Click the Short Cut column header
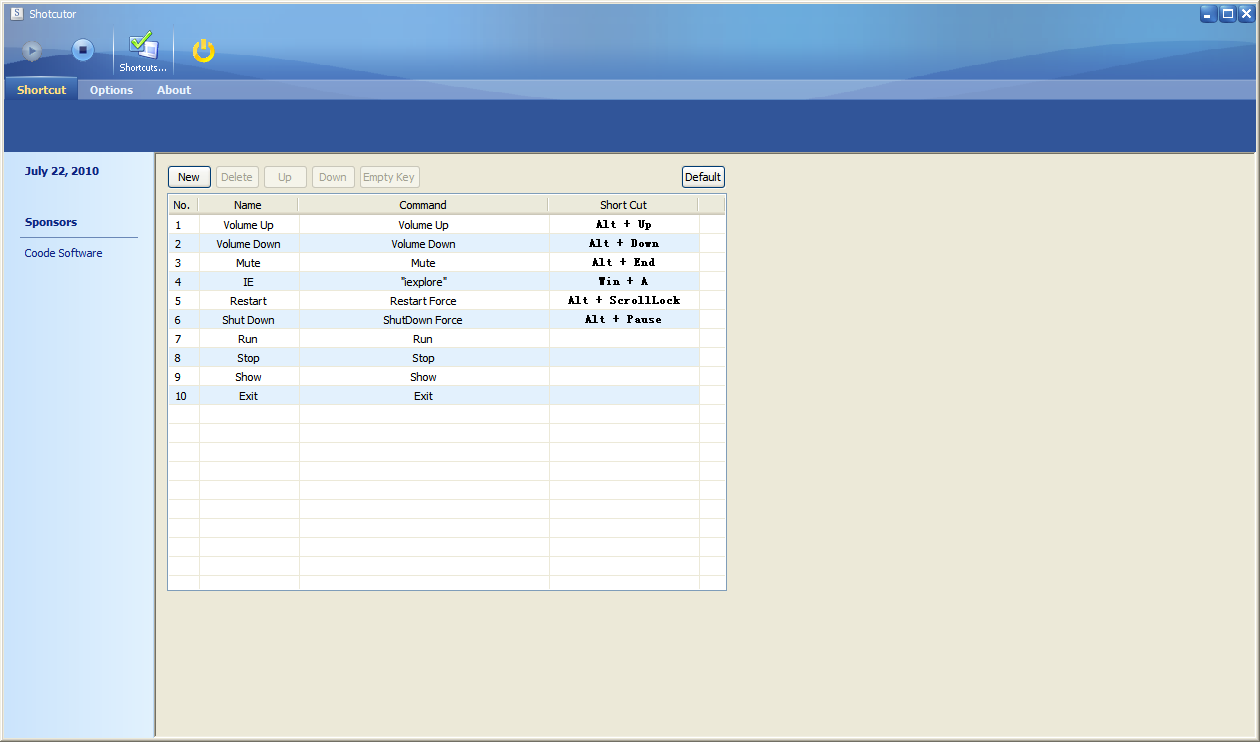 pyautogui.click(x=623, y=205)
